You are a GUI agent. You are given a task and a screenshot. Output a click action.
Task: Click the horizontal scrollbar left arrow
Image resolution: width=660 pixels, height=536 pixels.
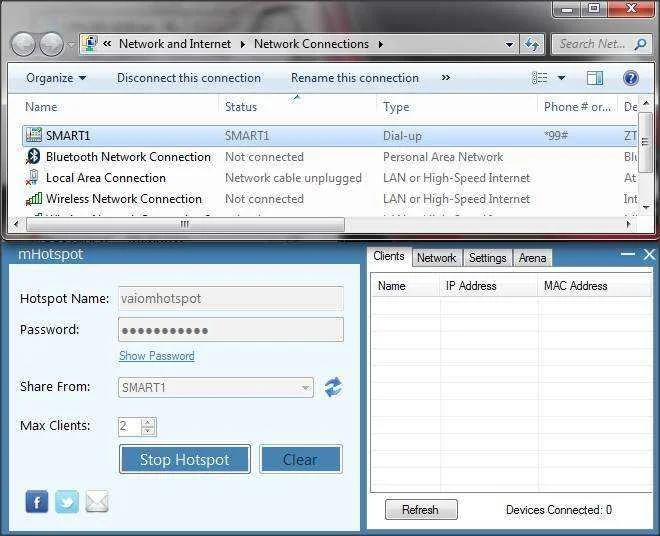[x=16, y=224]
